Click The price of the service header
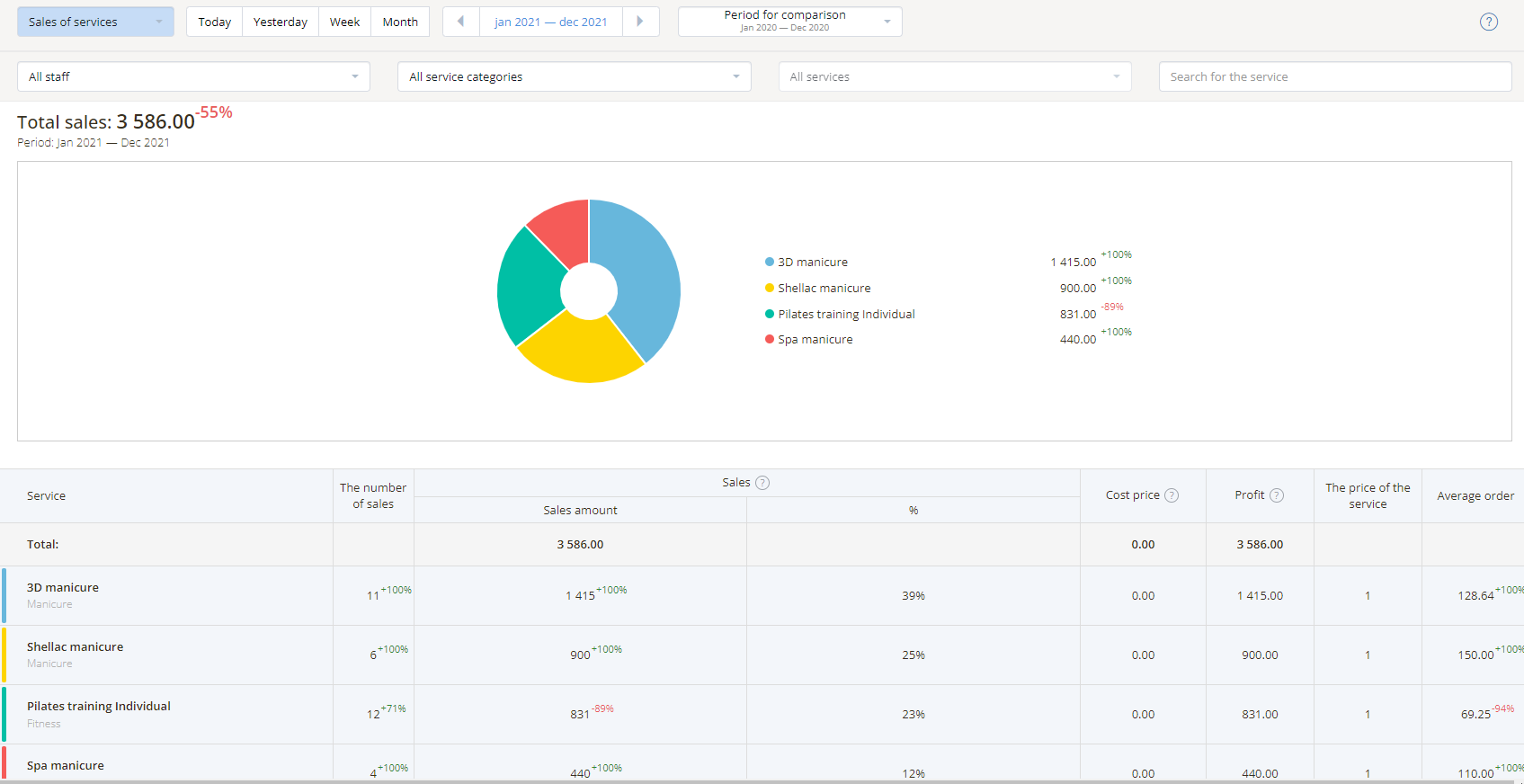This screenshot has height=784, width=1524. [1368, 495]
